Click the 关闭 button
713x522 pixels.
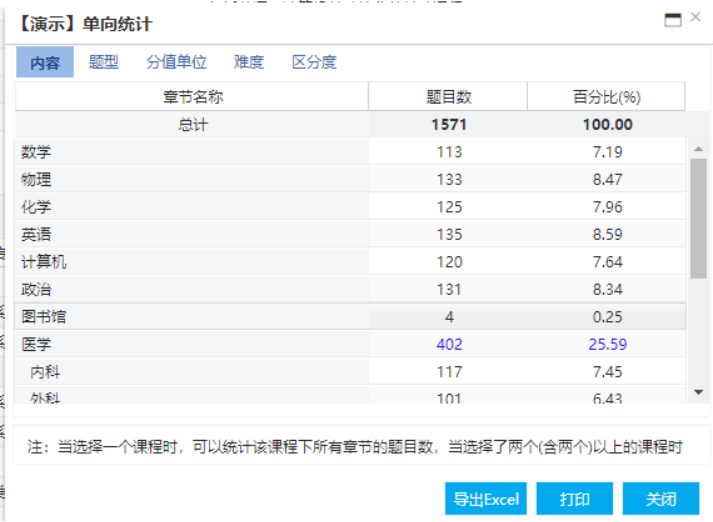661,499
